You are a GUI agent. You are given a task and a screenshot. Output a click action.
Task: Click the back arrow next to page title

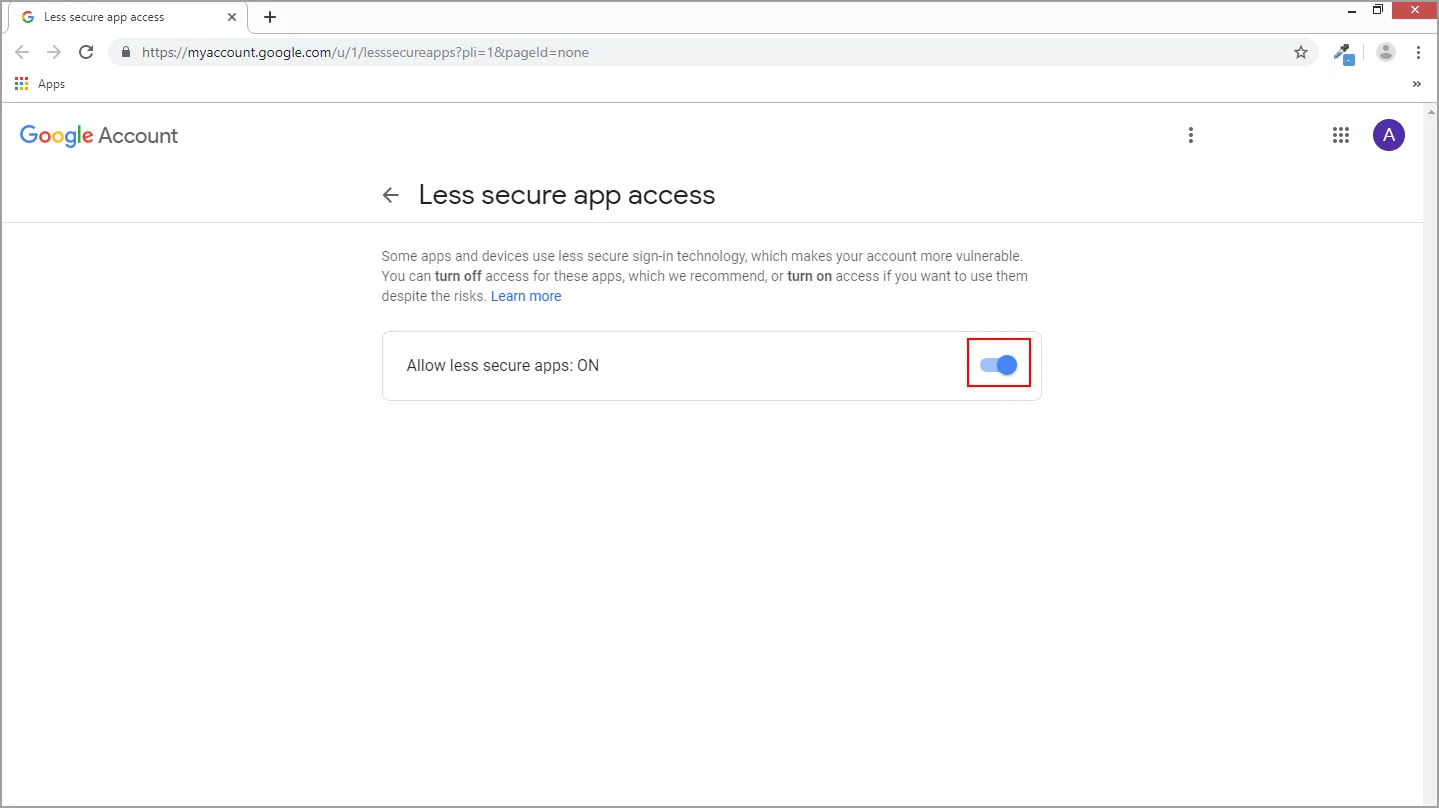click(390, 195)
